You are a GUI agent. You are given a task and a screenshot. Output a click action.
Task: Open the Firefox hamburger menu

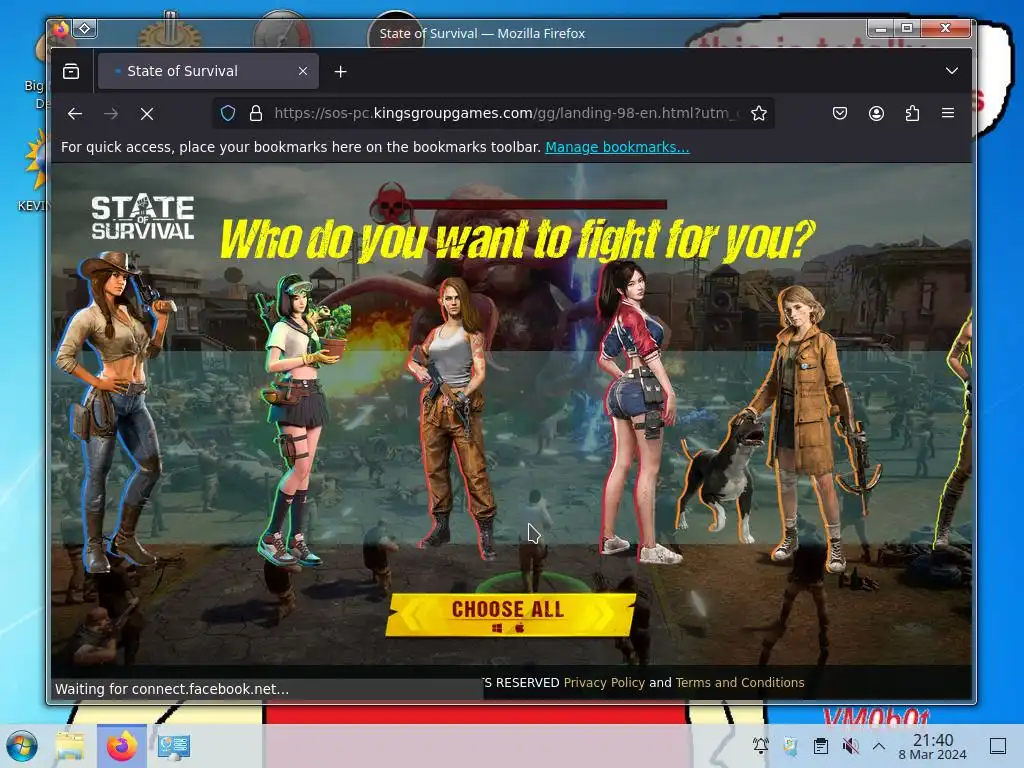(x=948, y=114)
